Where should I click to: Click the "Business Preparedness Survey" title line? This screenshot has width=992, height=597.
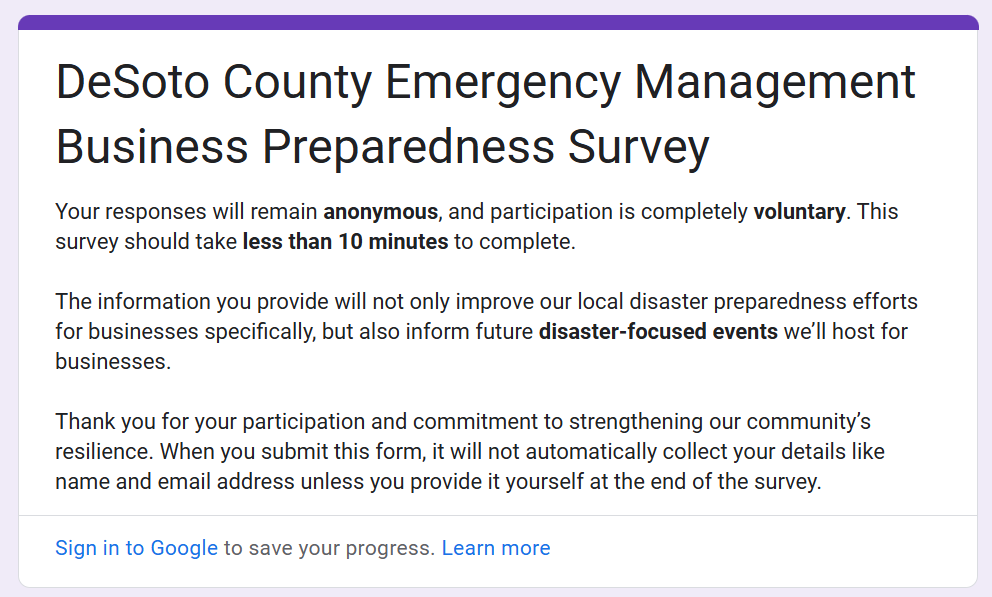[382, 146]
